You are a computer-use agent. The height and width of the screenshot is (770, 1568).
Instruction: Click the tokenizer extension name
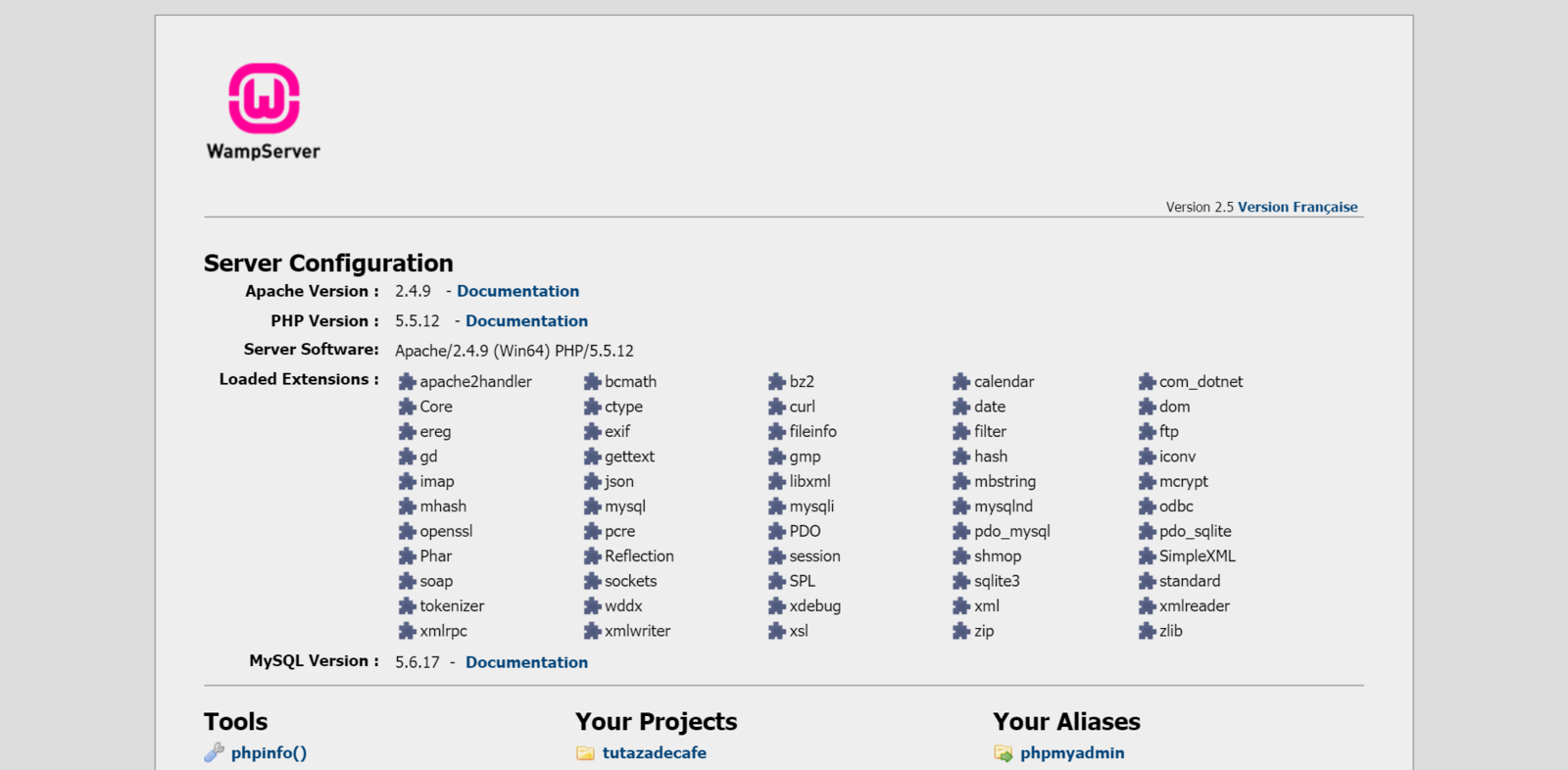coord(452,605)
